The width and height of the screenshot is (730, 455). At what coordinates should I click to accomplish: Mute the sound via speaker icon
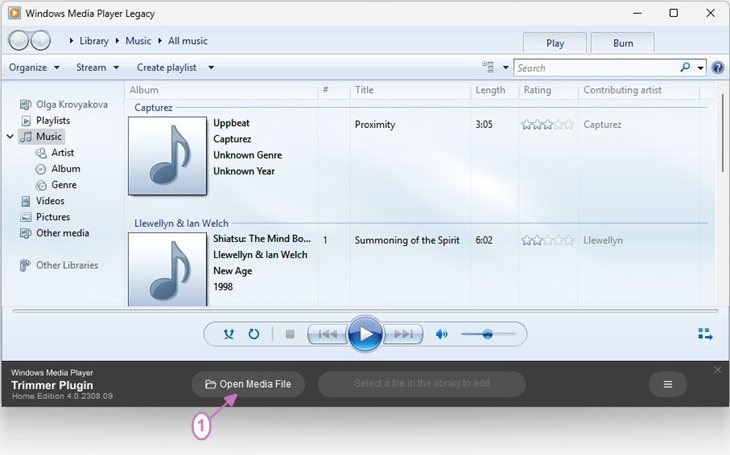click(441, 334)
